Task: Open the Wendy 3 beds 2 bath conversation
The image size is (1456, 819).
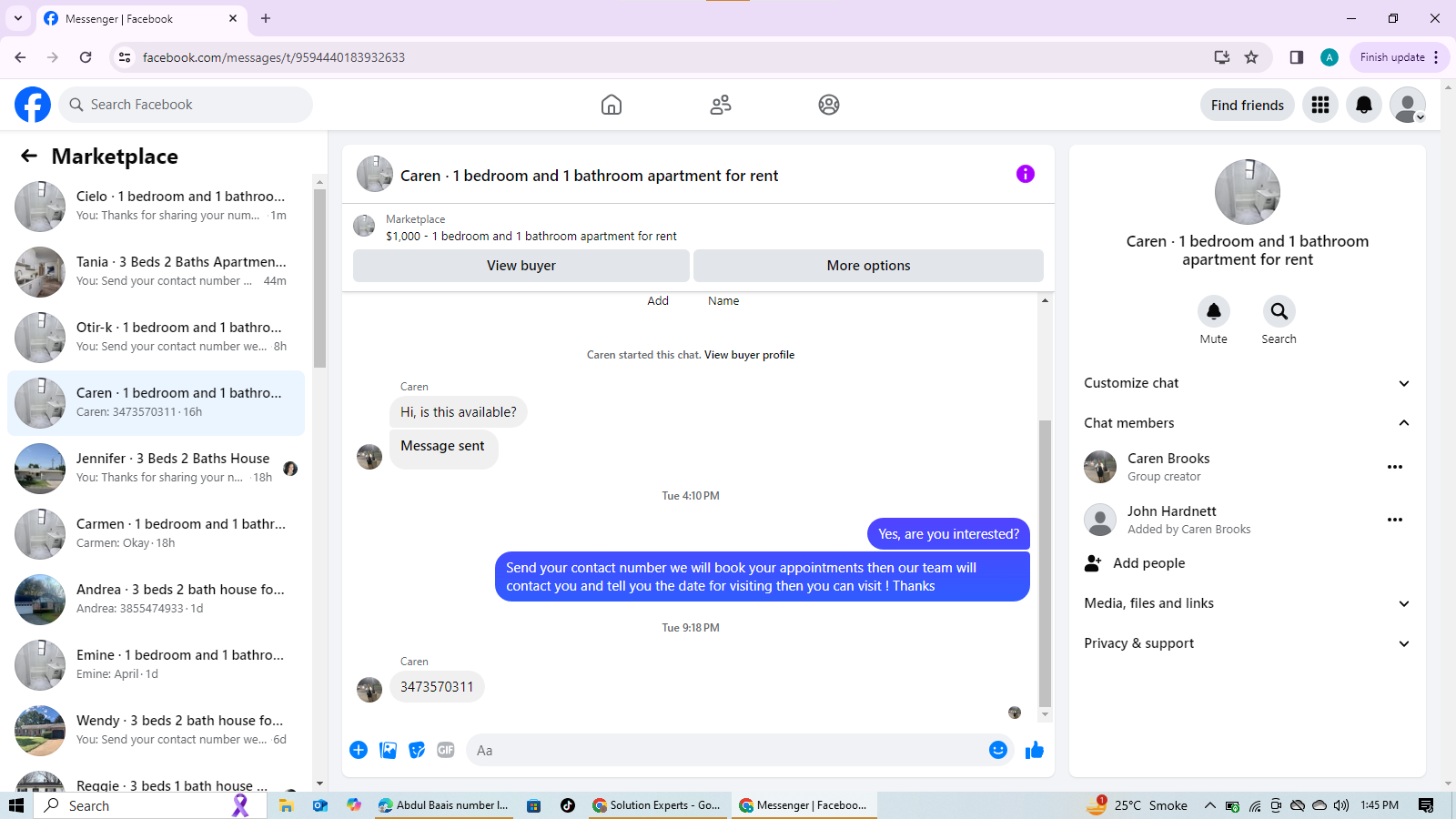Action: coord(157,730)
